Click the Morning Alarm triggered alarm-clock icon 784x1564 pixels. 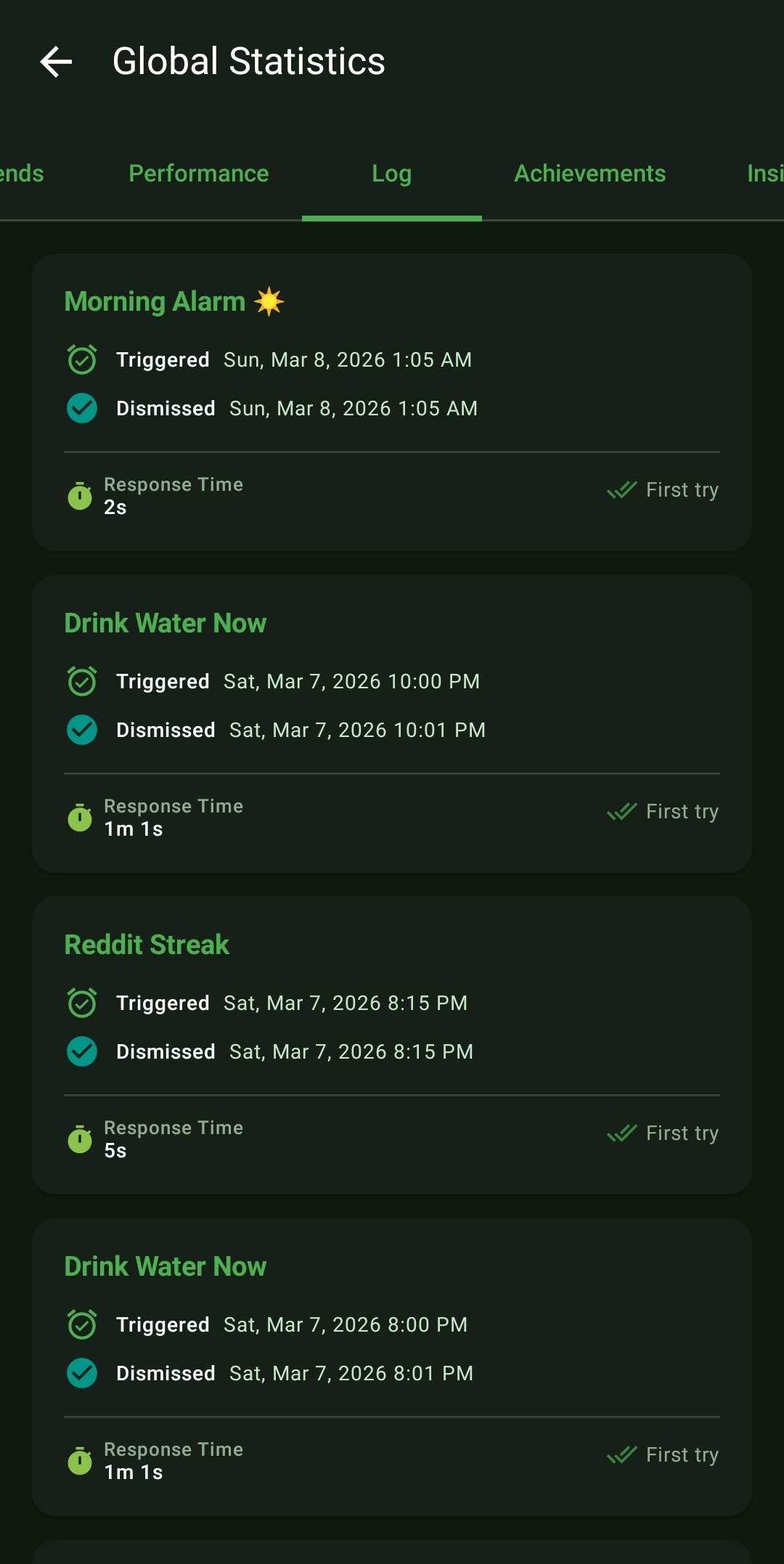[x=82, y=359]
